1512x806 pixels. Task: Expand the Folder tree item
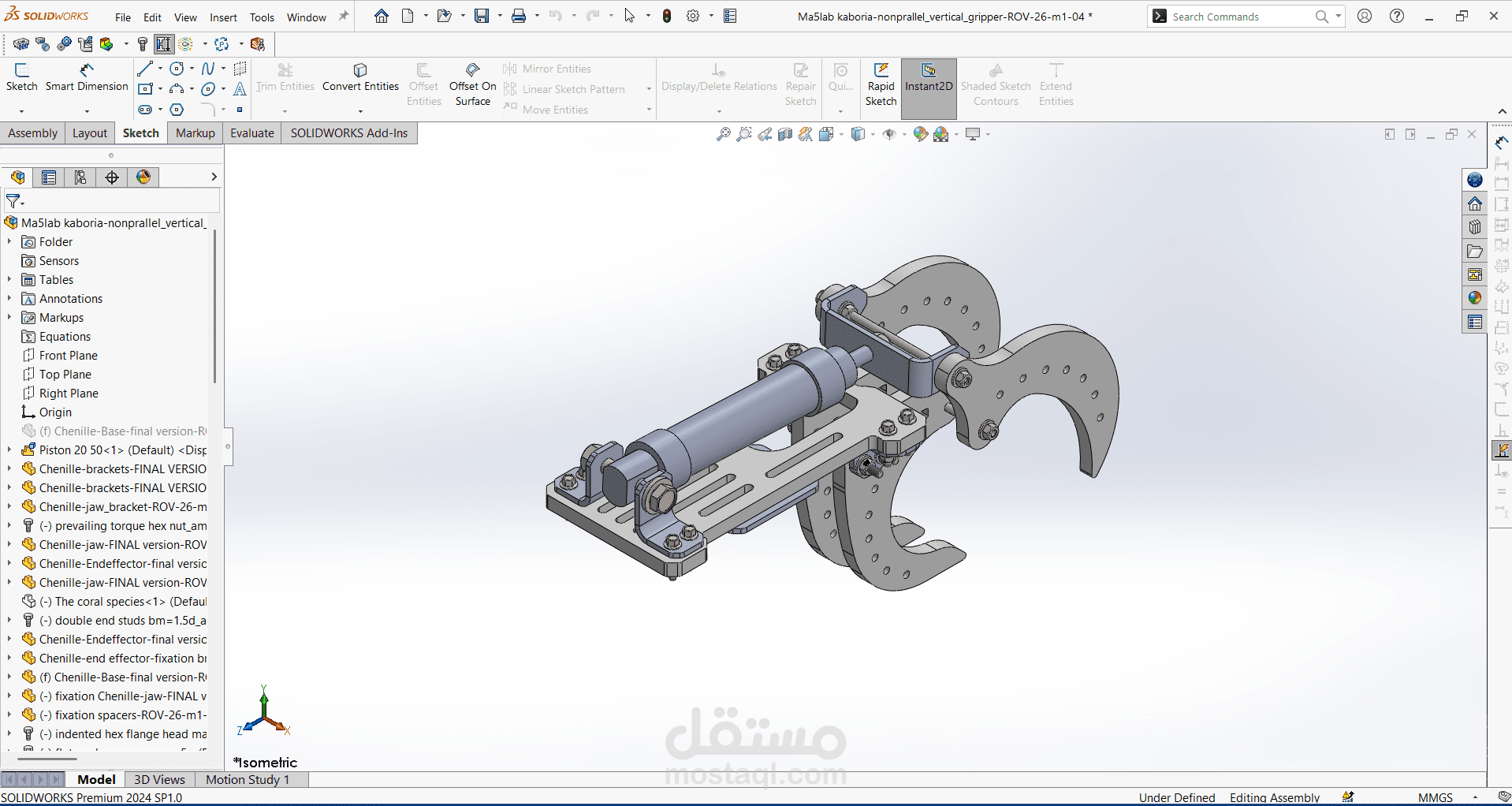pos(9,242)
